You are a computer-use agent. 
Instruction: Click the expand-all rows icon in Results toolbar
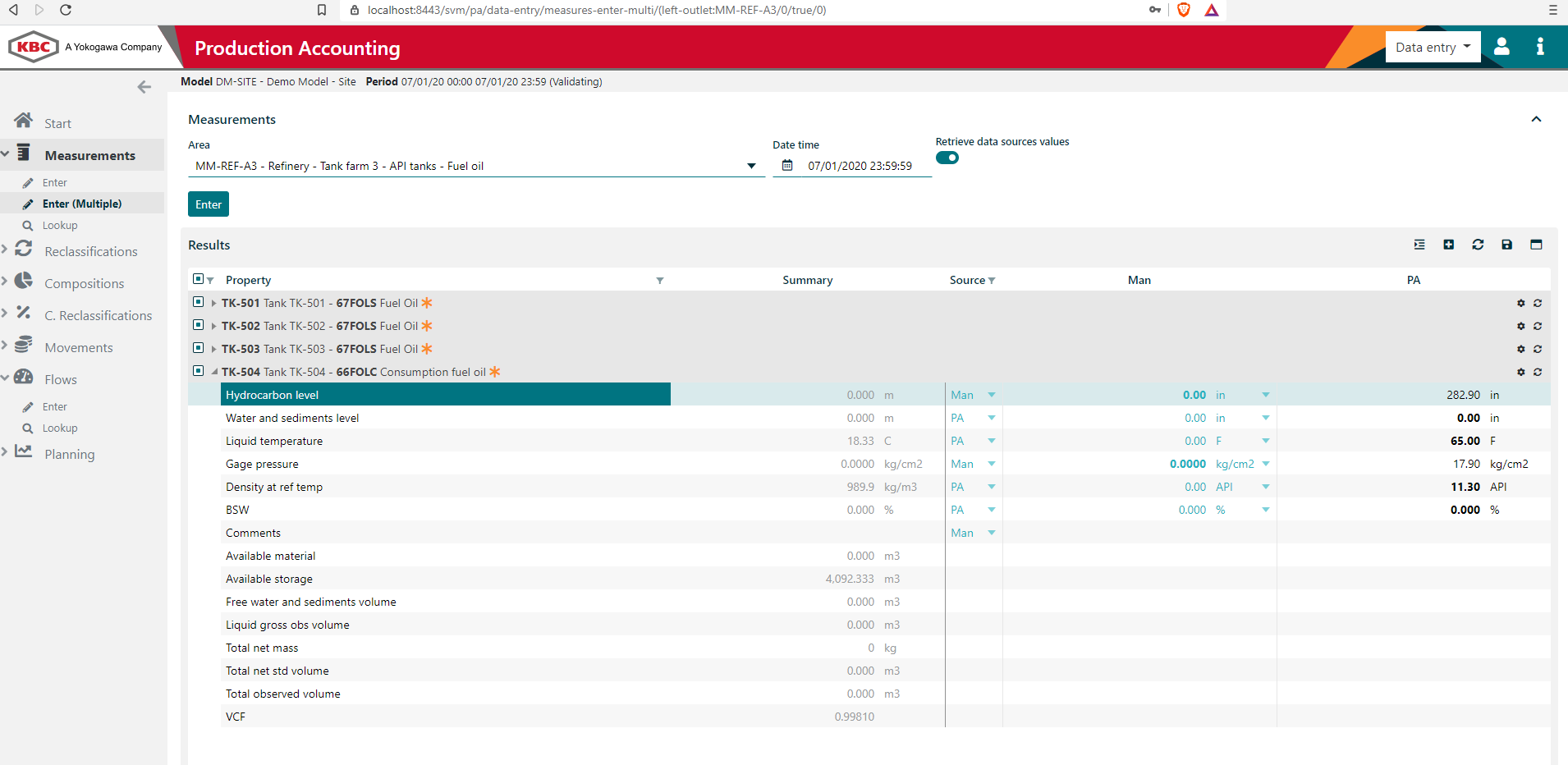pyautogui.click(x=1419, y=245)
